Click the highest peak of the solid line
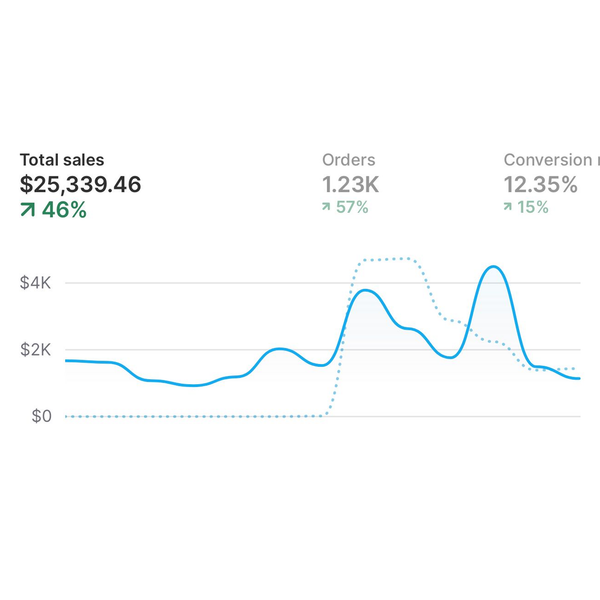 pos(492,267)
